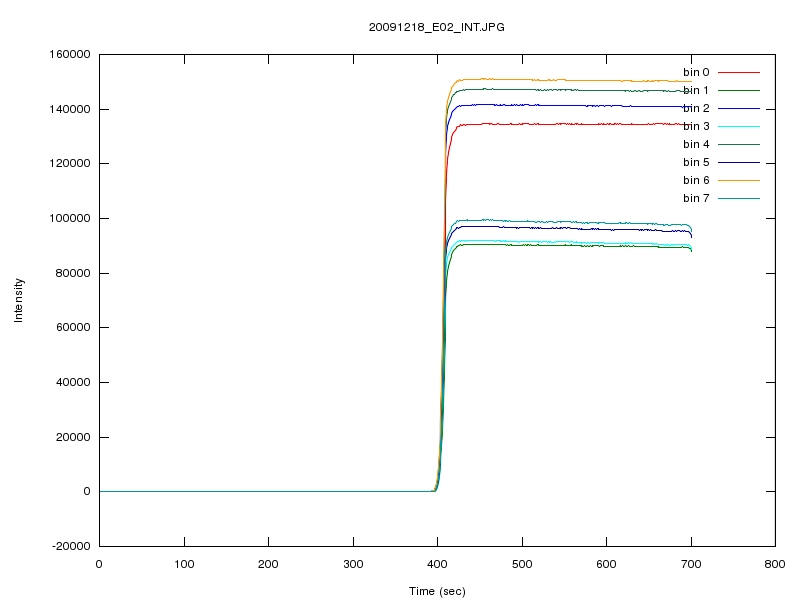Click the 800 x-axis tick label
Viewport: 800px width, 600px height.
(775, 564)
